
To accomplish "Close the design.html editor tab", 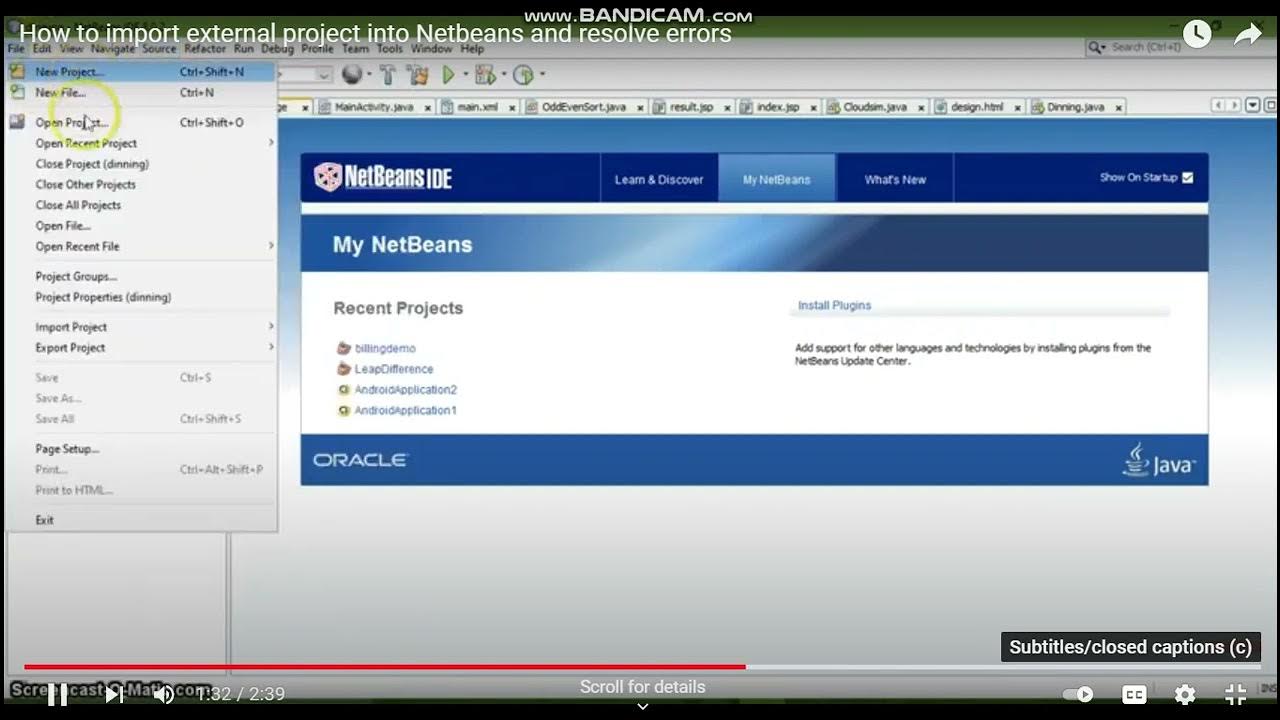I will [1016, 107].
